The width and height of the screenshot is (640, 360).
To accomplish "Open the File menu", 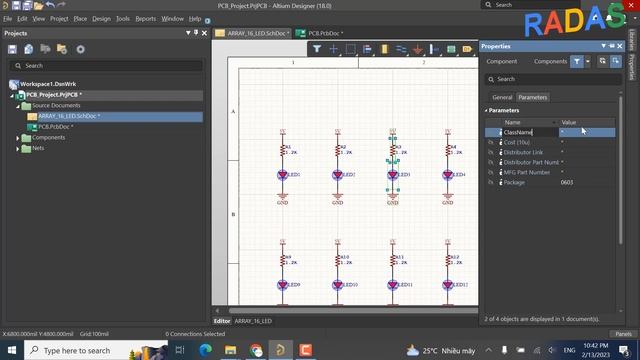I will click(7, 19).
